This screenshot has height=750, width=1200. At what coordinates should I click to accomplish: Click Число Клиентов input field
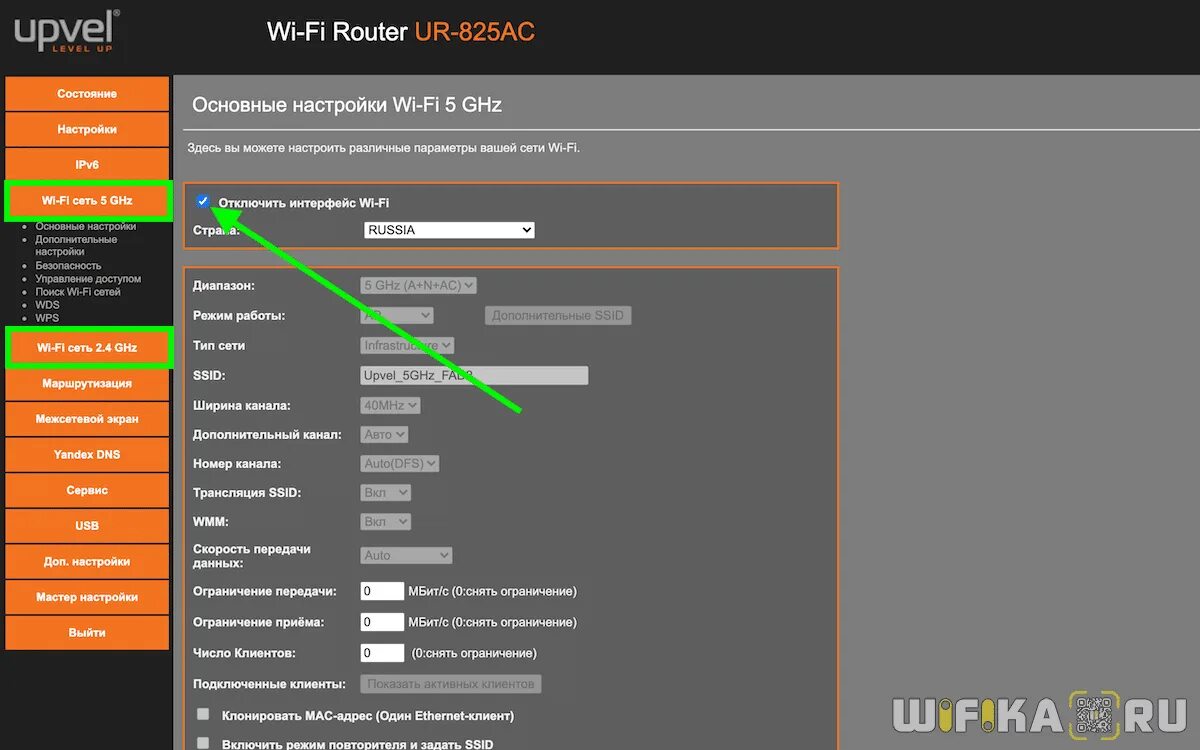[382, 653]
